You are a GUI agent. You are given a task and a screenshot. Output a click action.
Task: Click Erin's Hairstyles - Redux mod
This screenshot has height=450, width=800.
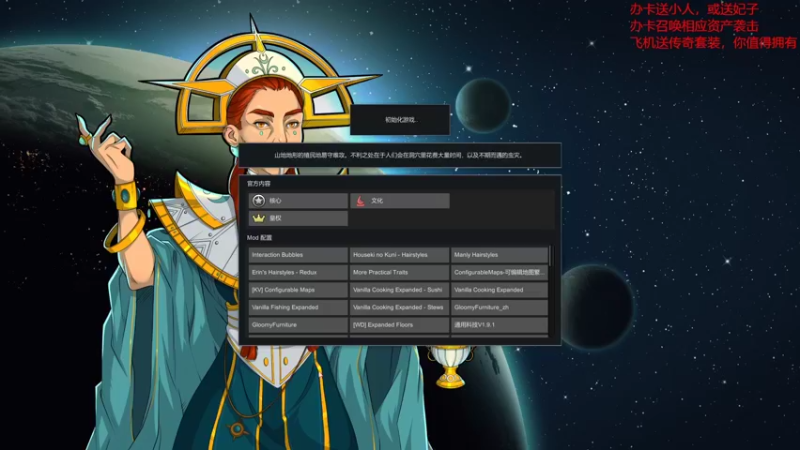(298, 272)
